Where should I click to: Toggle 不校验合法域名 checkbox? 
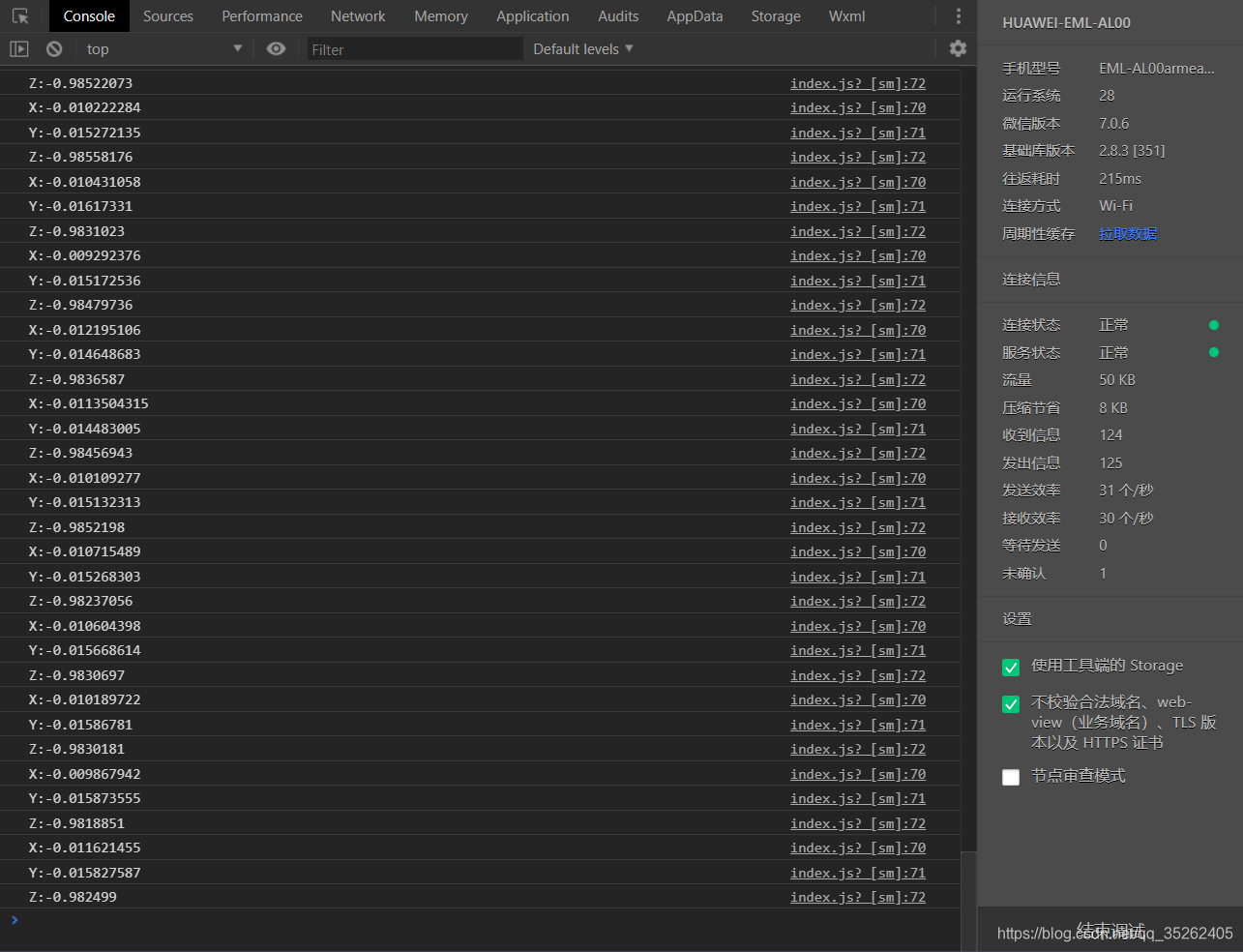(x=1011, y=704)
